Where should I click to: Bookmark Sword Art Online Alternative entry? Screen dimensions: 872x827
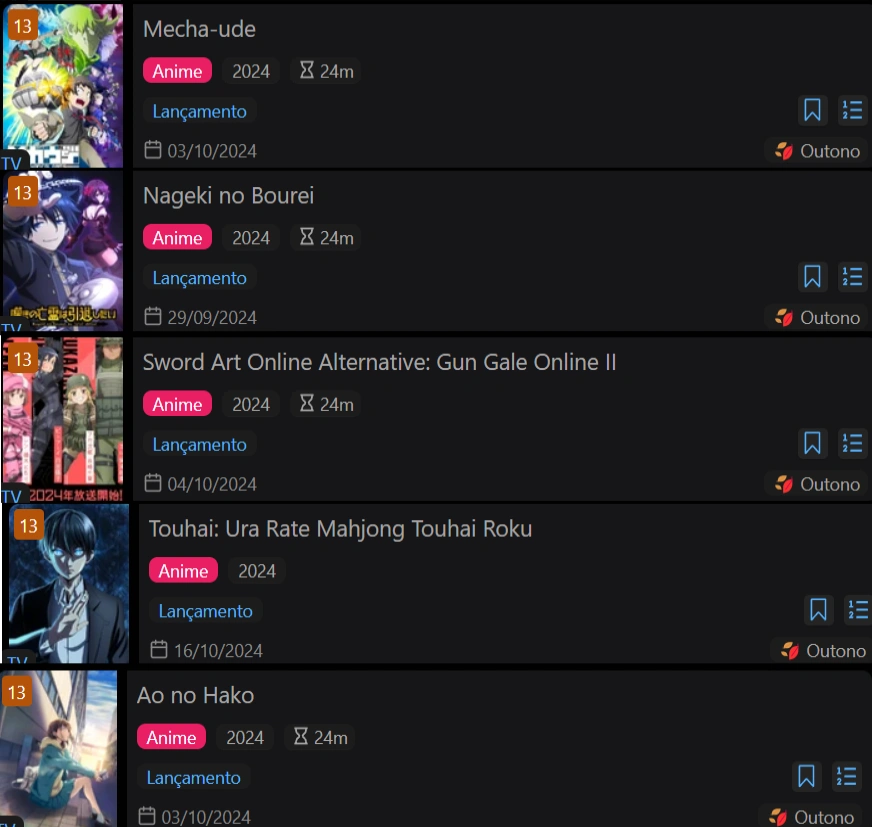(x=812, y=443)
